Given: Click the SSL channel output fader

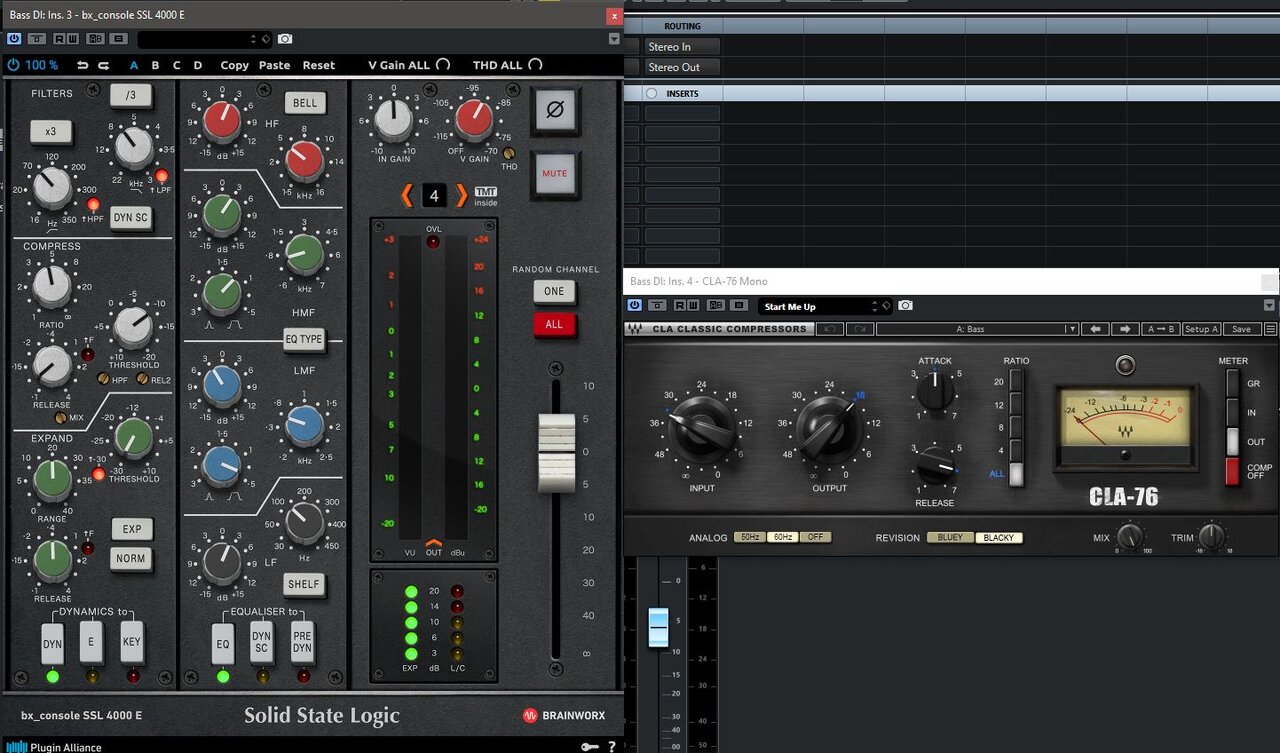Looking at the screenshot, I should click(556, 452).
